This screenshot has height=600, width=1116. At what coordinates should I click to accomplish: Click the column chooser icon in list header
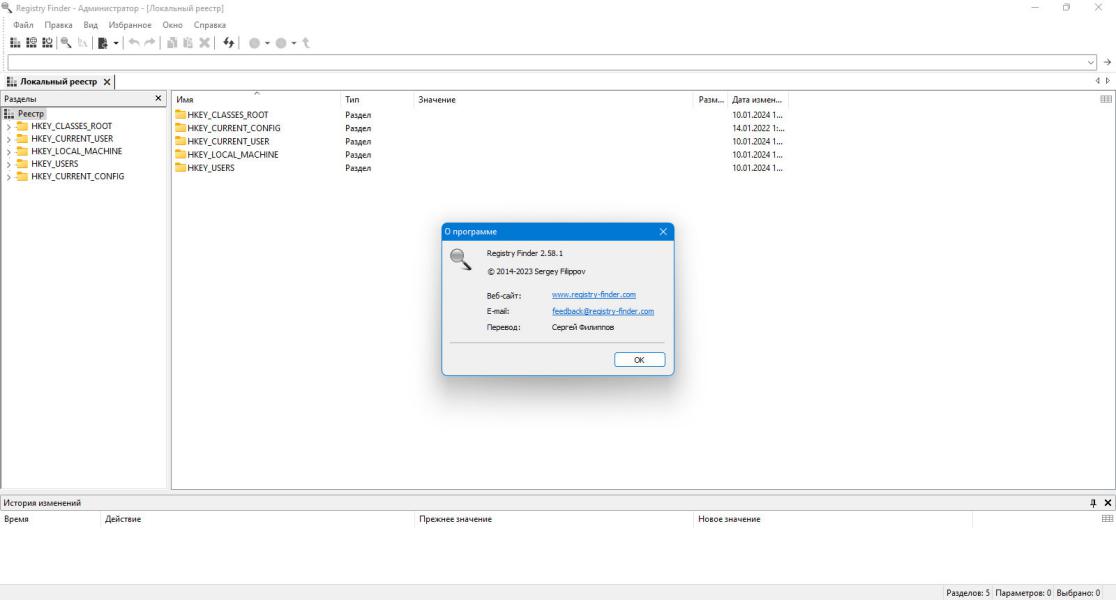[1105, 99]
